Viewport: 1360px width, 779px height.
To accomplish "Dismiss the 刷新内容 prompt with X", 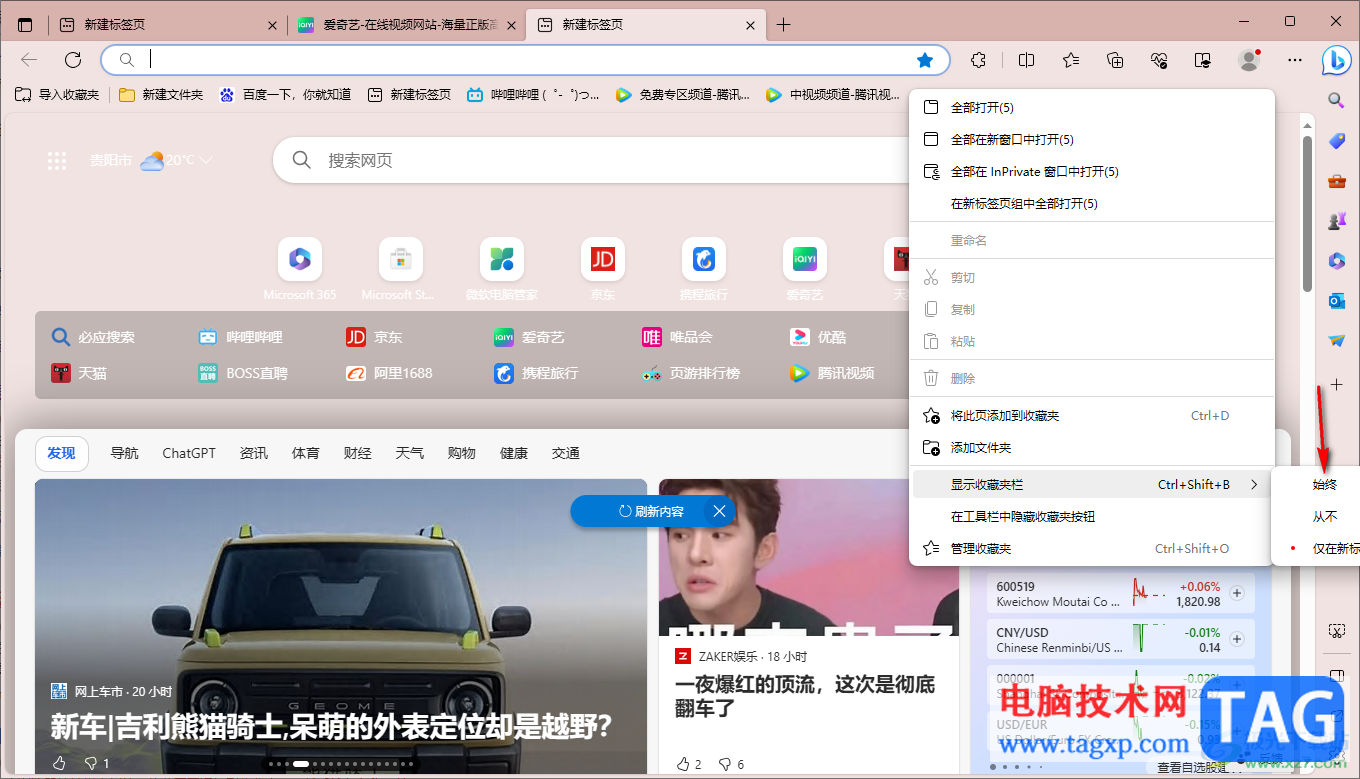I will [x=720, y=511].
